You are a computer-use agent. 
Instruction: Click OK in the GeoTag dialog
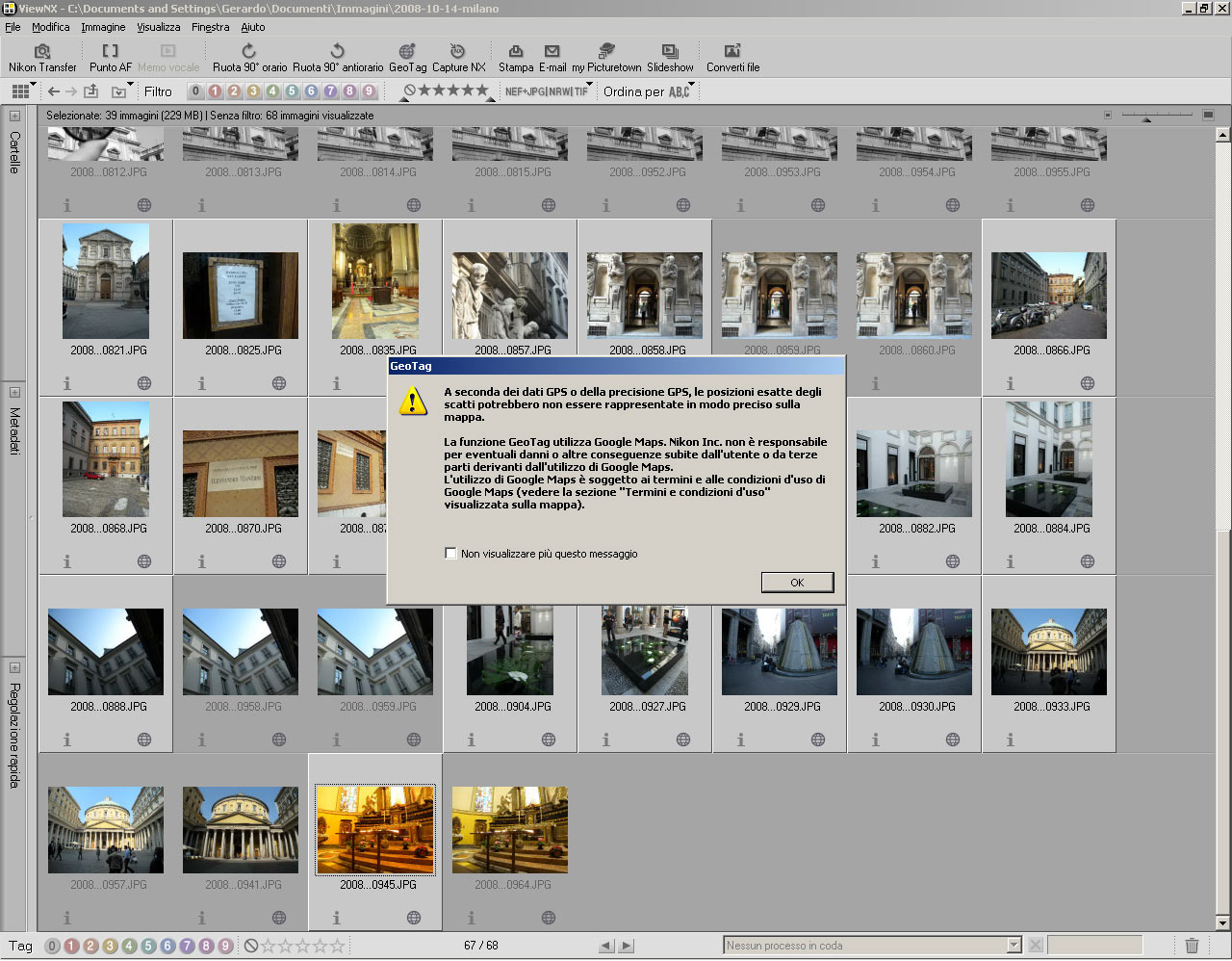797,583
